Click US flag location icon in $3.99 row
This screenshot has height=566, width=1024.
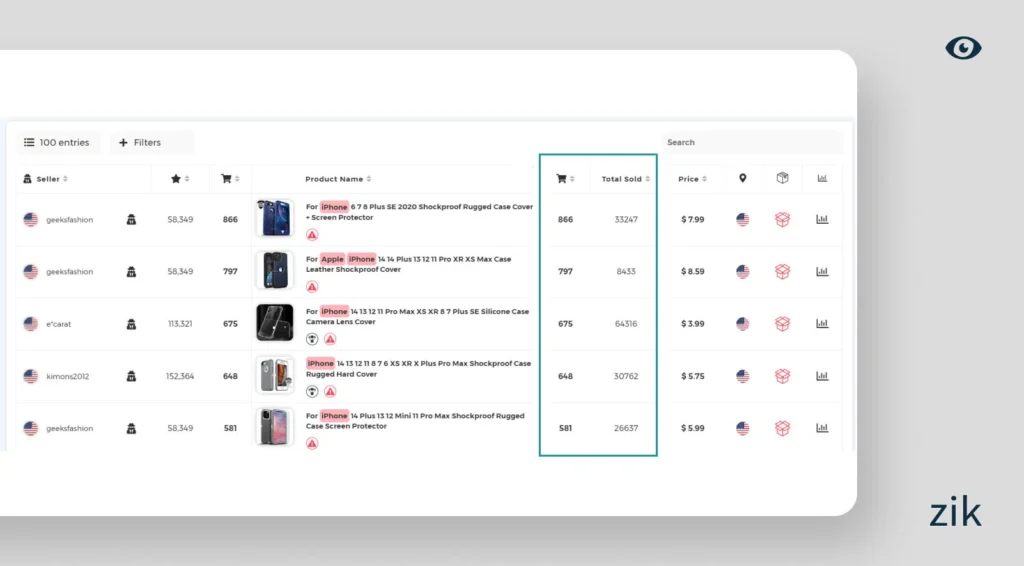[x=743, y=324]
